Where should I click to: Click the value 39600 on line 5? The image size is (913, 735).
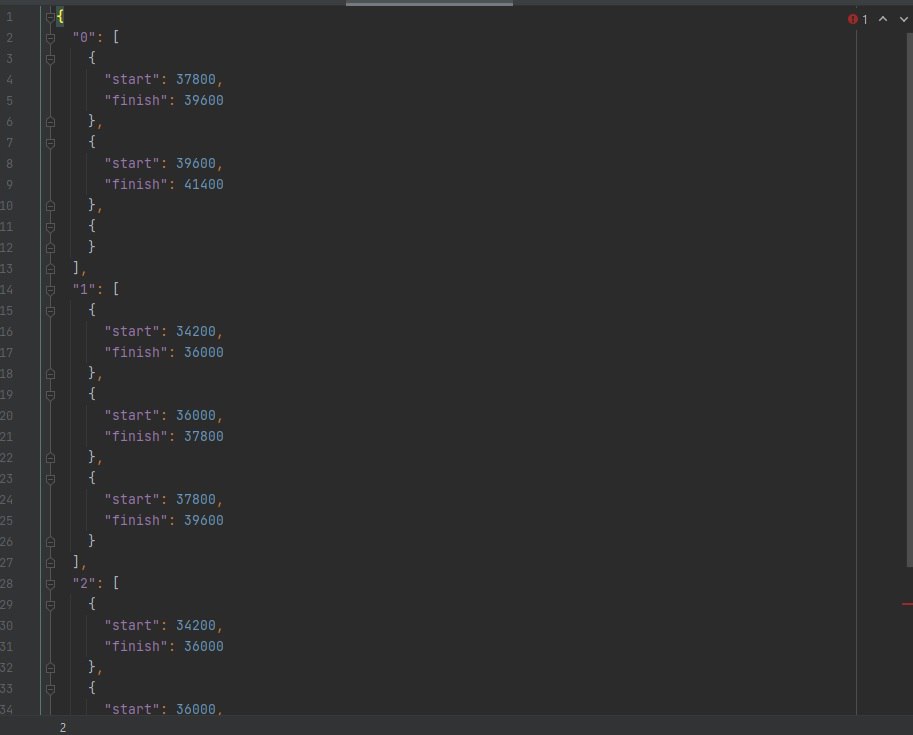(x=203, y=100)
